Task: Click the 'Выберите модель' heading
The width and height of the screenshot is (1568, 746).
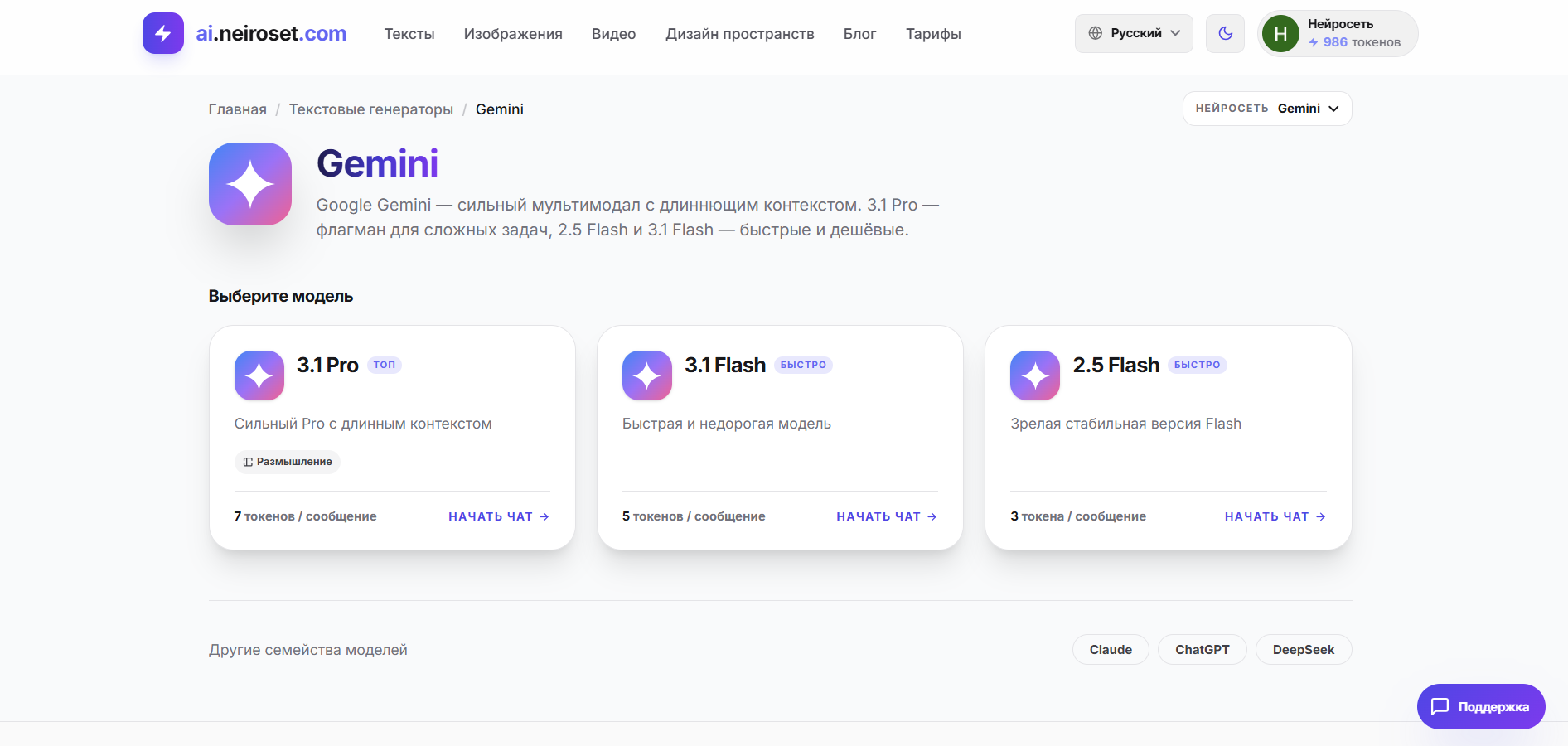Action: coord(281,296)
